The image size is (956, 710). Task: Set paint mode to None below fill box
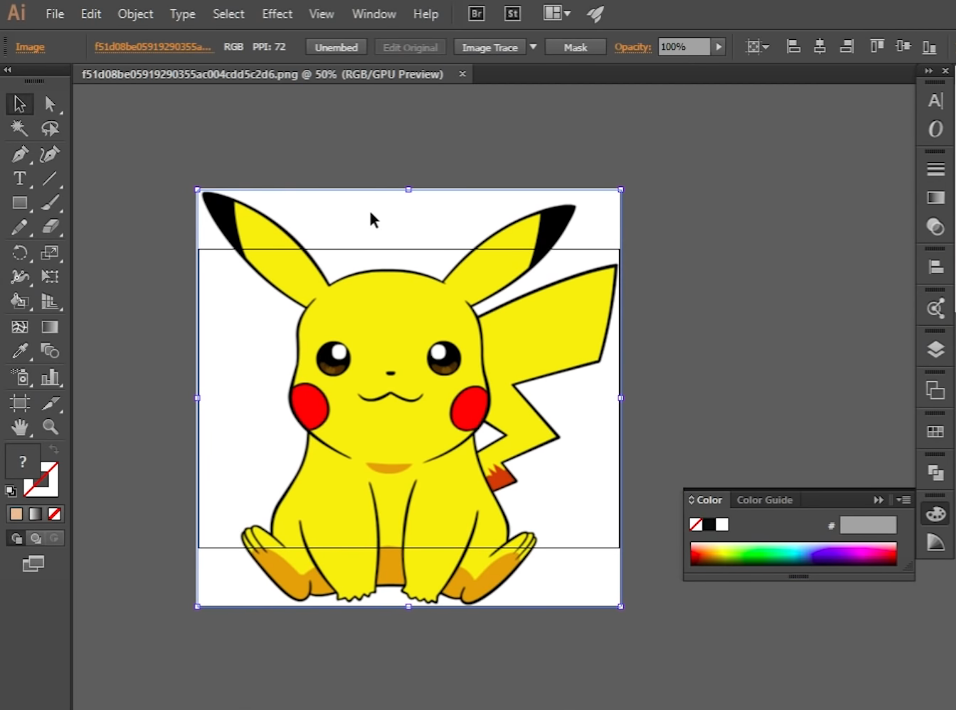click(x=54, y=514)
